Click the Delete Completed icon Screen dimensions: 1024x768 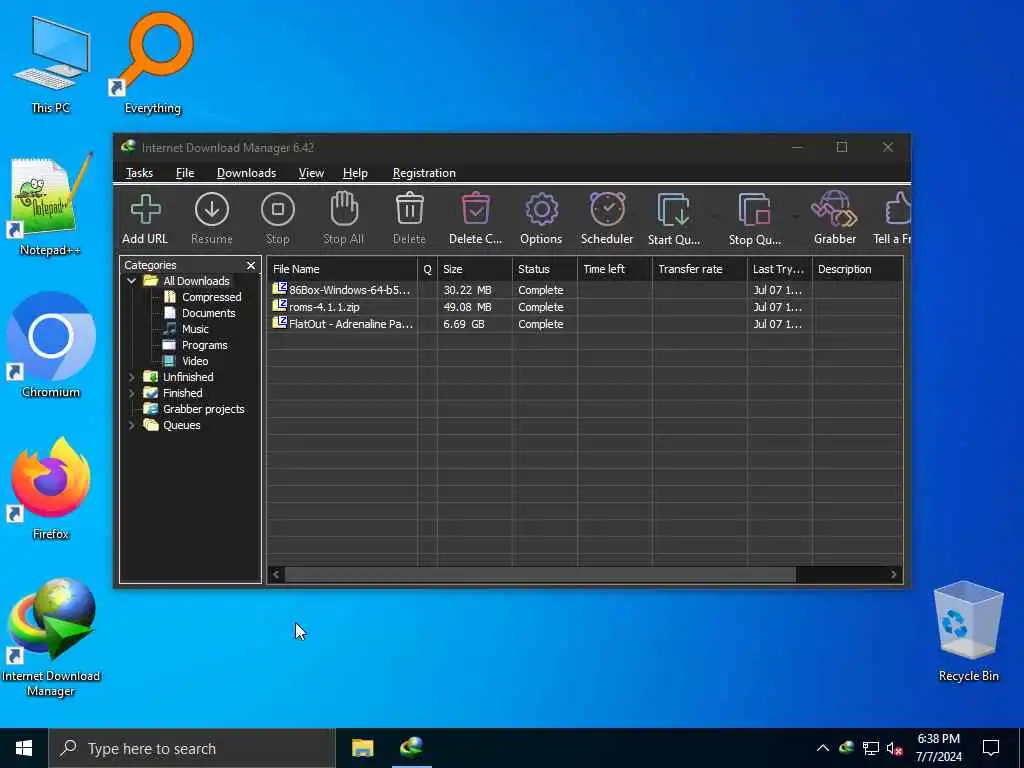(475, 209)
